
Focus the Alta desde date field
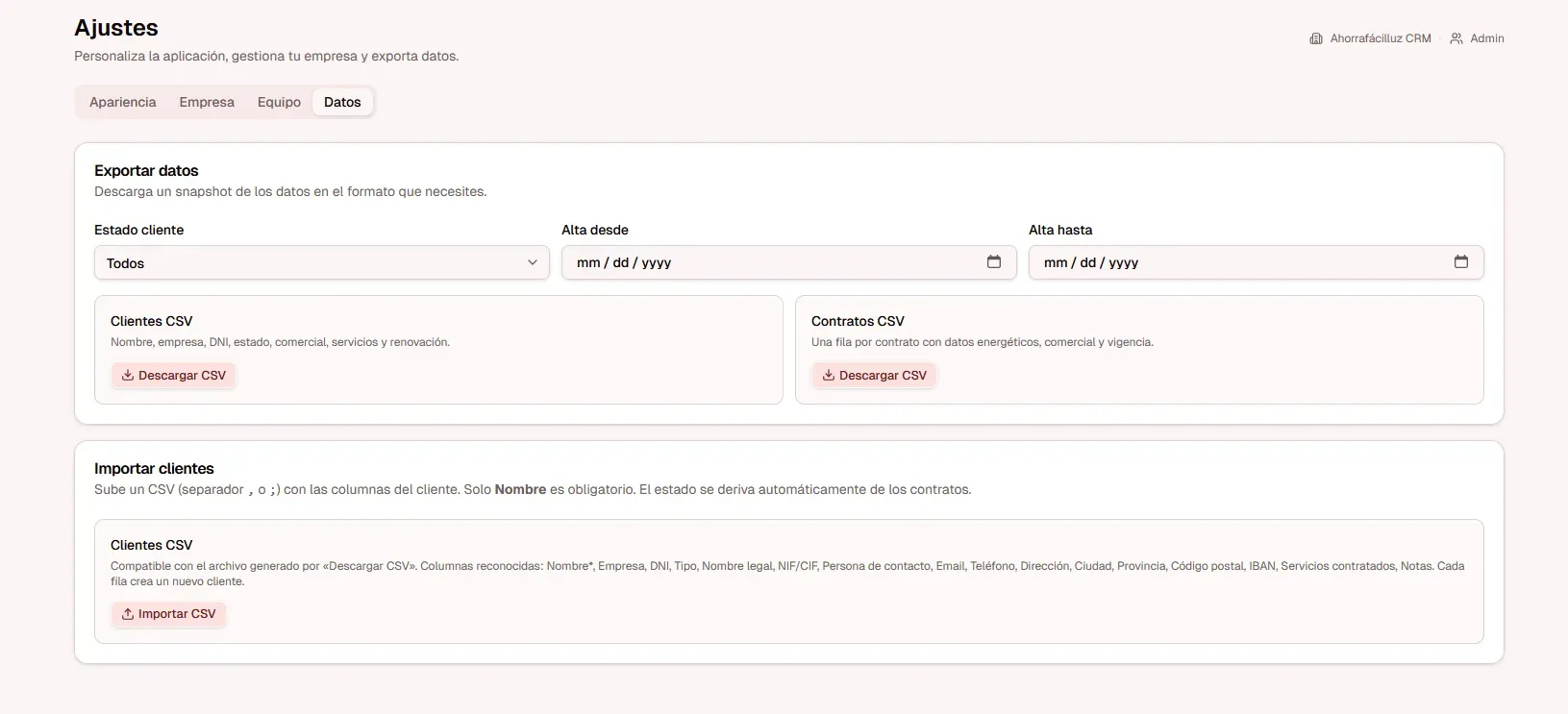pyautogui.click(x=789, y=262)
